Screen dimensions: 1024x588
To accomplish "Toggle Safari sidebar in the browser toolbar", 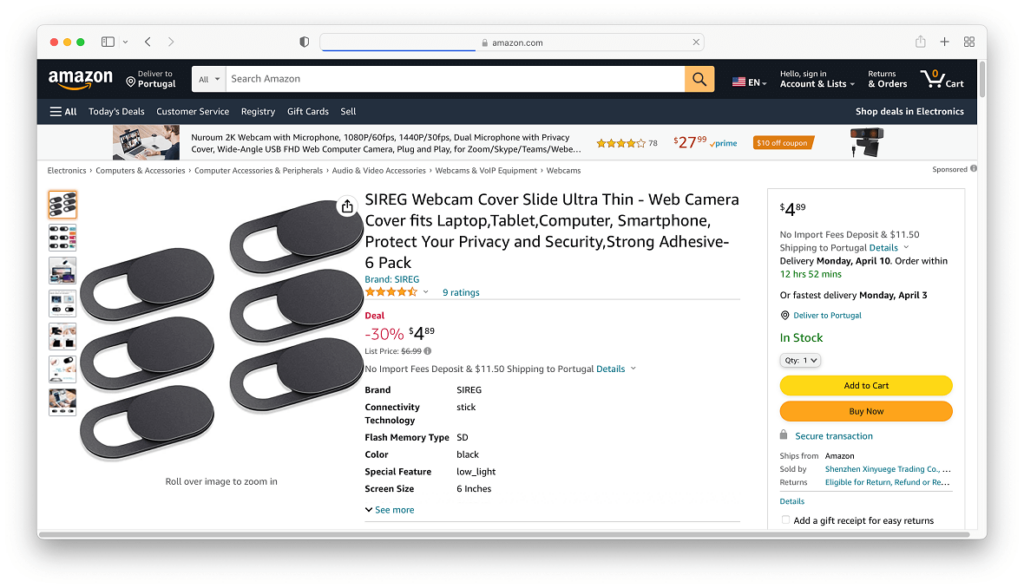I will [107, 41].
